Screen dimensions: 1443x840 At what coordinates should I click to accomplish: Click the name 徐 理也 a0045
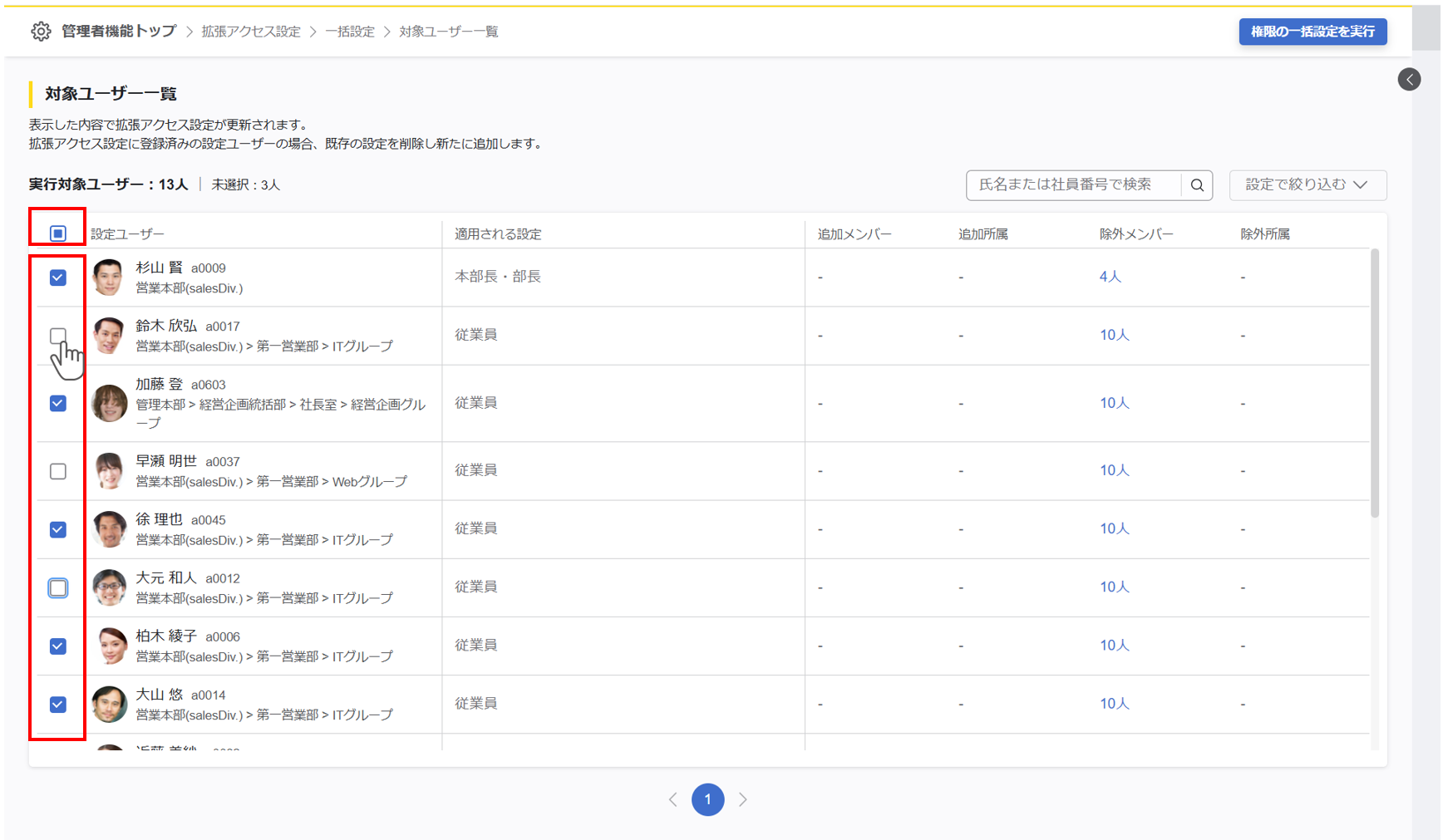180,519
